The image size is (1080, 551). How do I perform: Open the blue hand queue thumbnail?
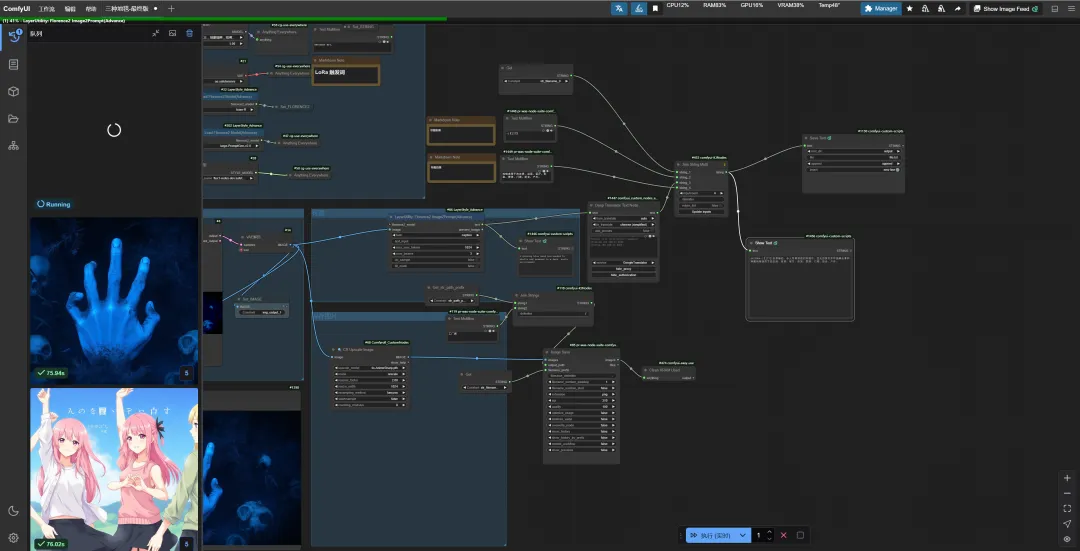point(114,300)
